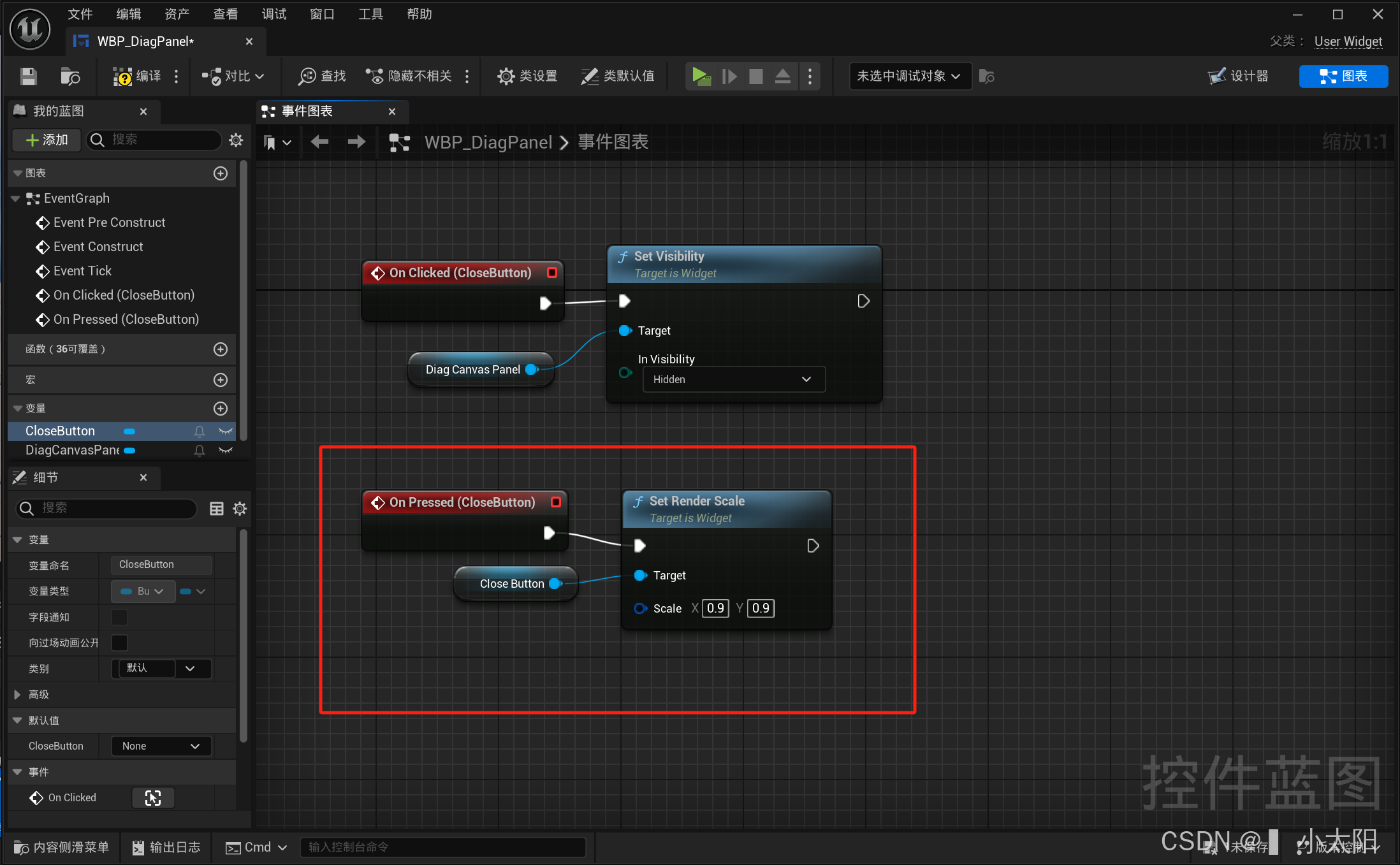The width and height of the screenshot is (1400, 865).
Task: Click the frame advance (skip) button
Action: pyautogui.click(x=729, y=76)
